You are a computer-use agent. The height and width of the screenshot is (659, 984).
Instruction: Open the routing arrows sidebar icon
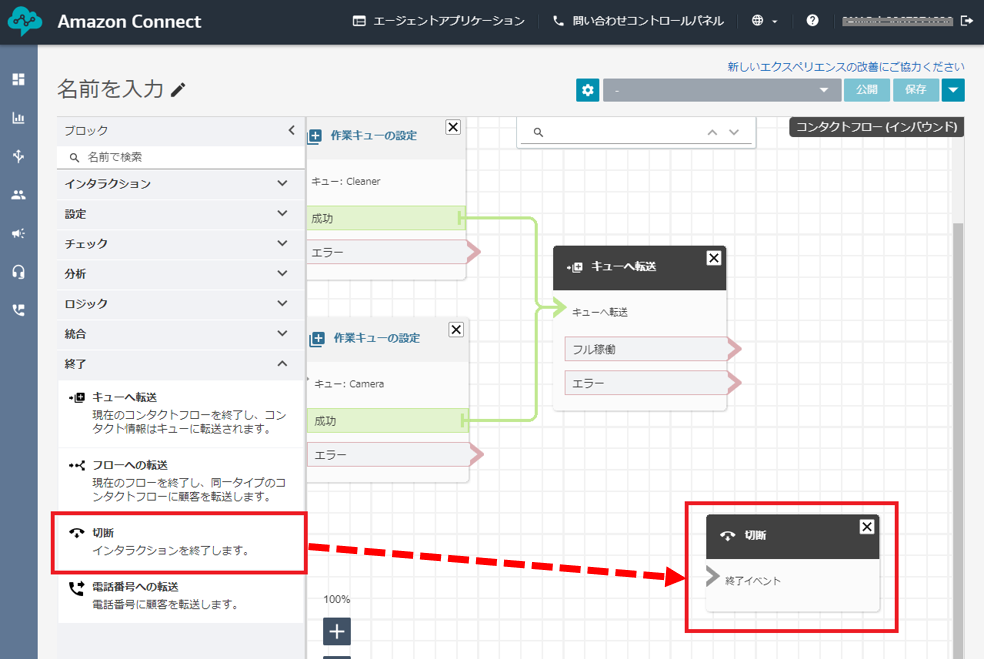click(19, 156)
